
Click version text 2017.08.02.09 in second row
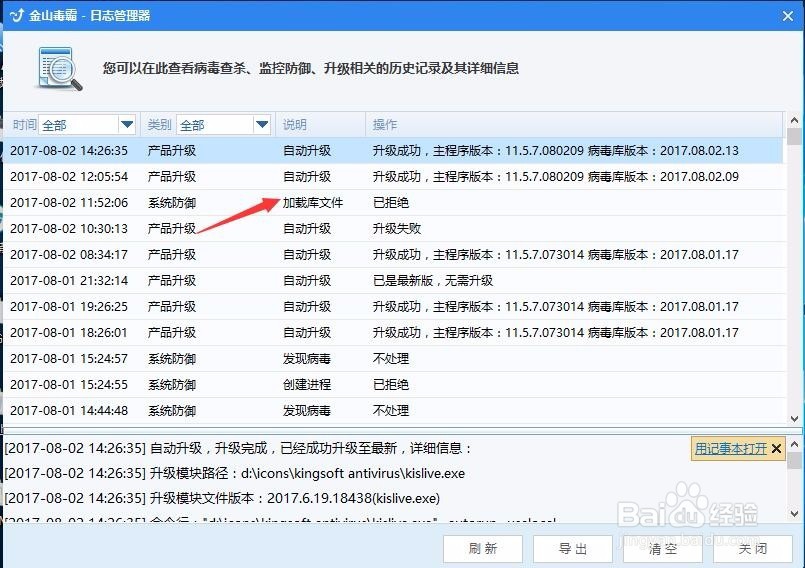tap(699, 177)
